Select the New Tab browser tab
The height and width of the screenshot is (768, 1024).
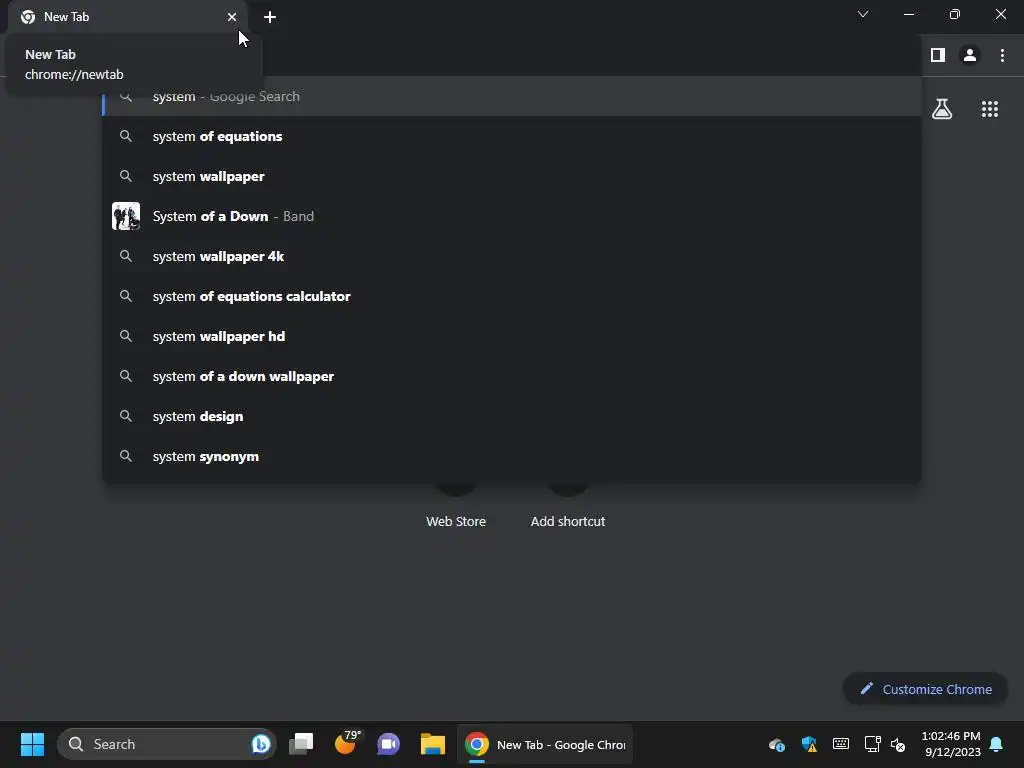click(x=129, y=17)
